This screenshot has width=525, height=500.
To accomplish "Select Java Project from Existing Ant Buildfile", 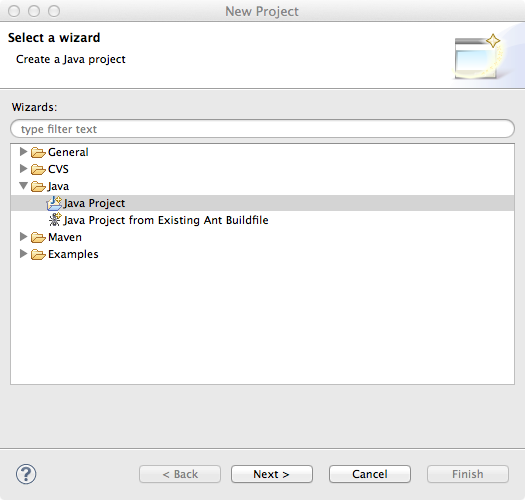I will [166, 220].
